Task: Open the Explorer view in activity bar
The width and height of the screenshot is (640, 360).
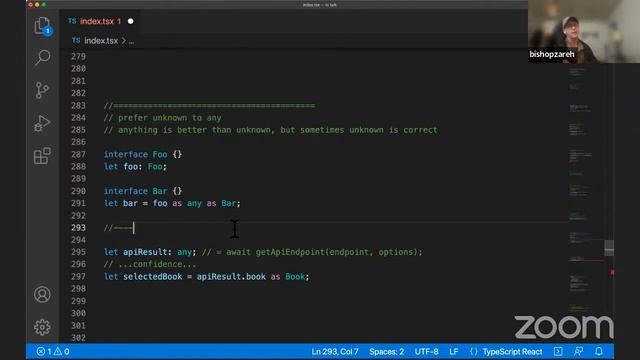Action: click(x=42, y=26)
